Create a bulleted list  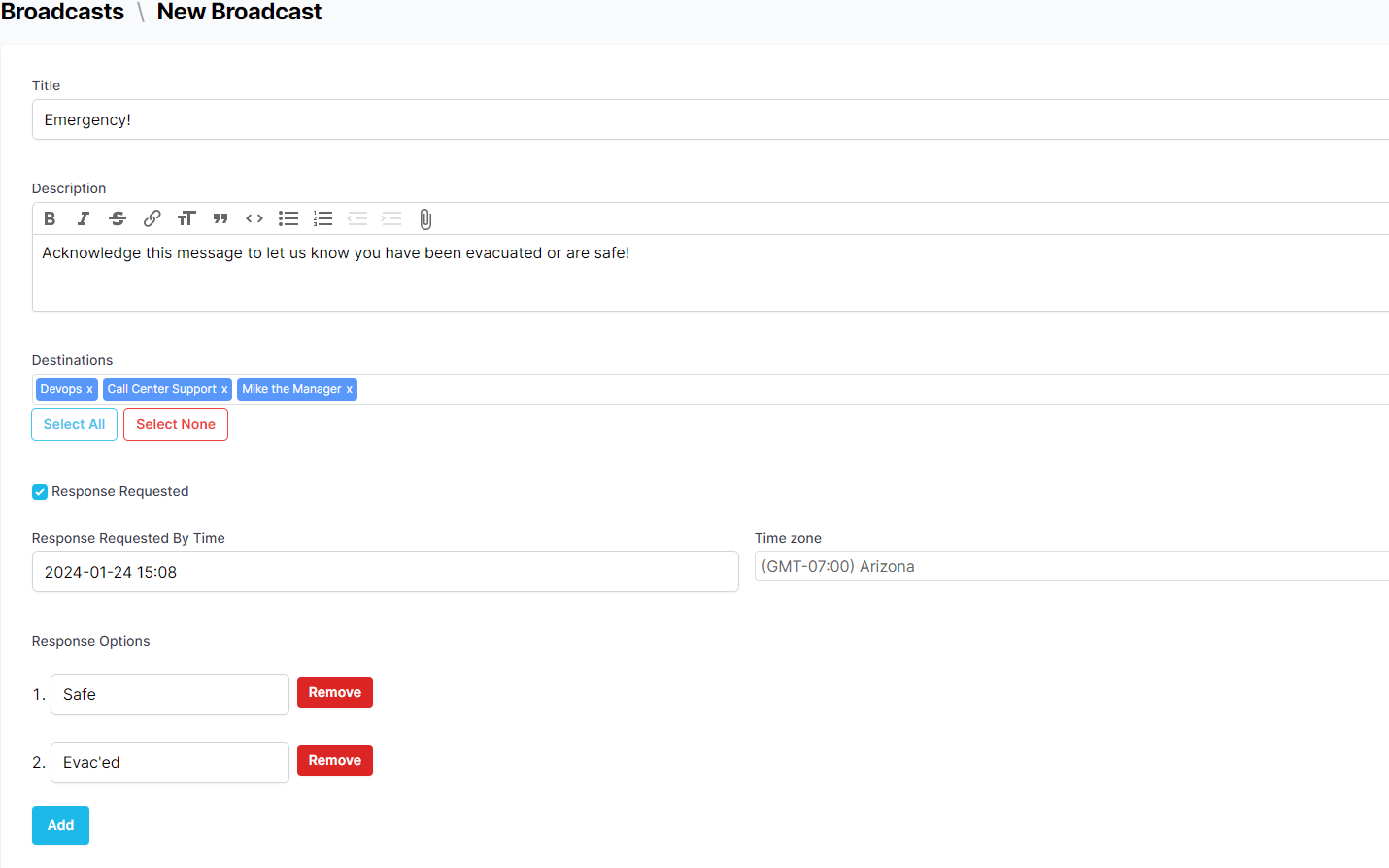288,217
